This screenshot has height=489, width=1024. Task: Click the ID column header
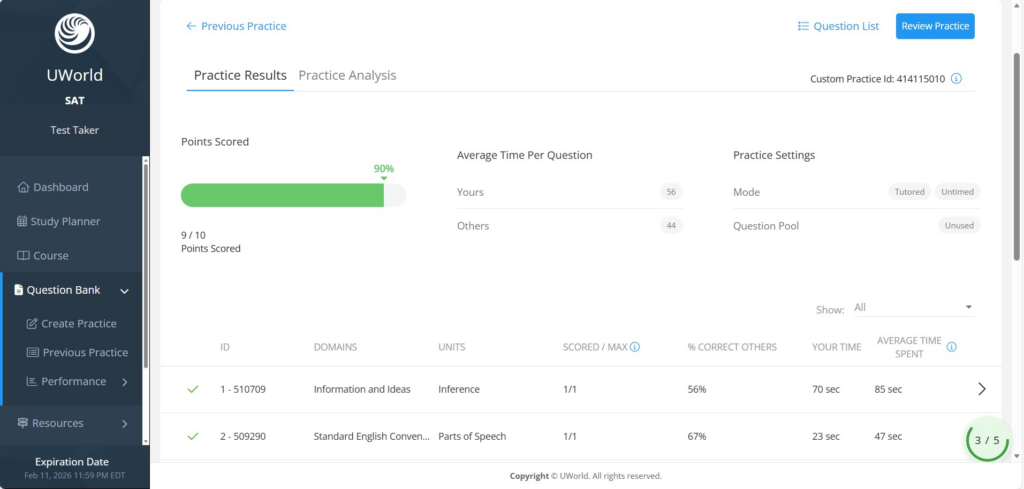pyautogui.click(x=225, y=347)
